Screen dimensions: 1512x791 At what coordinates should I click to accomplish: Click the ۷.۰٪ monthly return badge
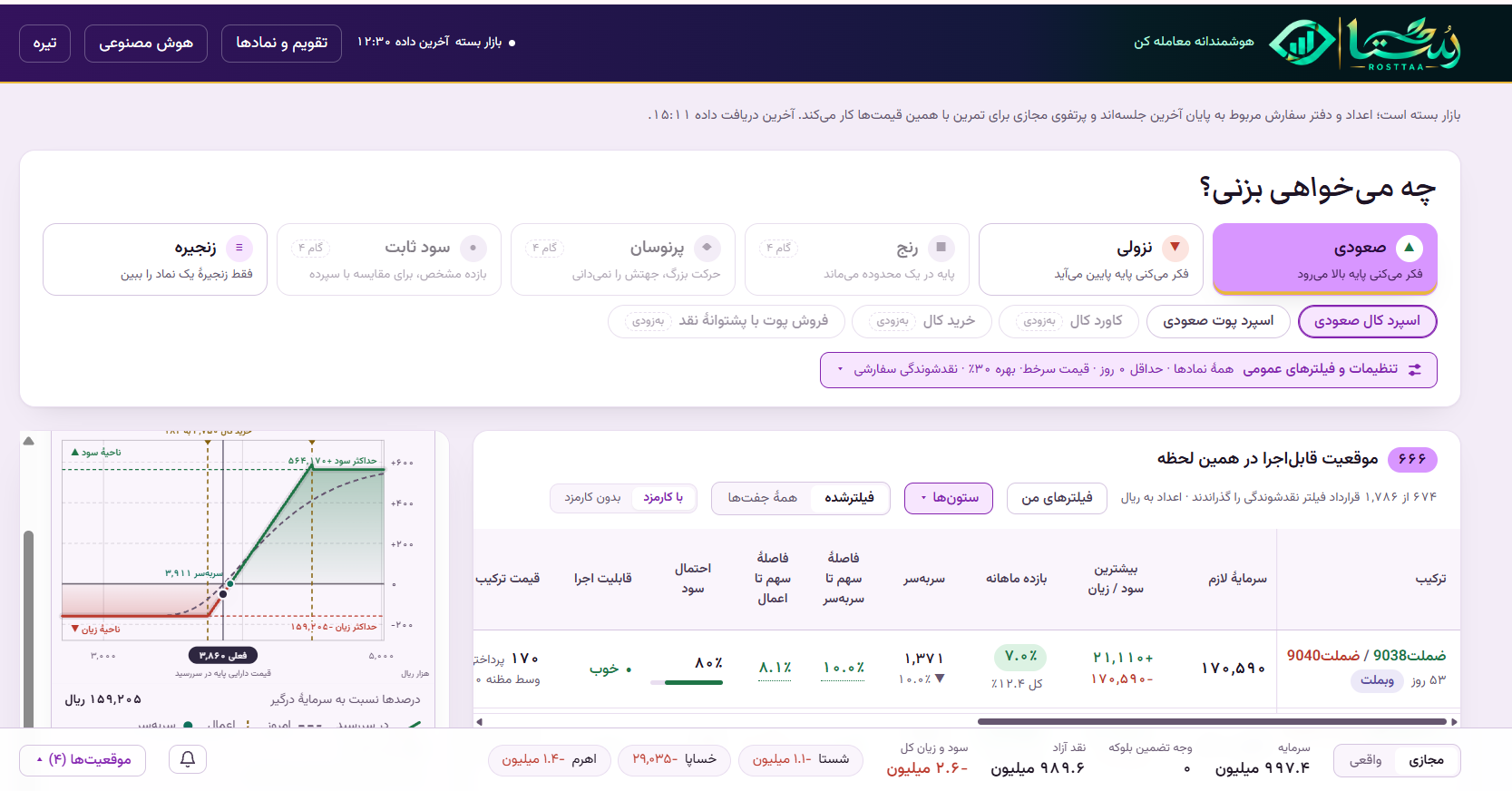point(1020,656)
